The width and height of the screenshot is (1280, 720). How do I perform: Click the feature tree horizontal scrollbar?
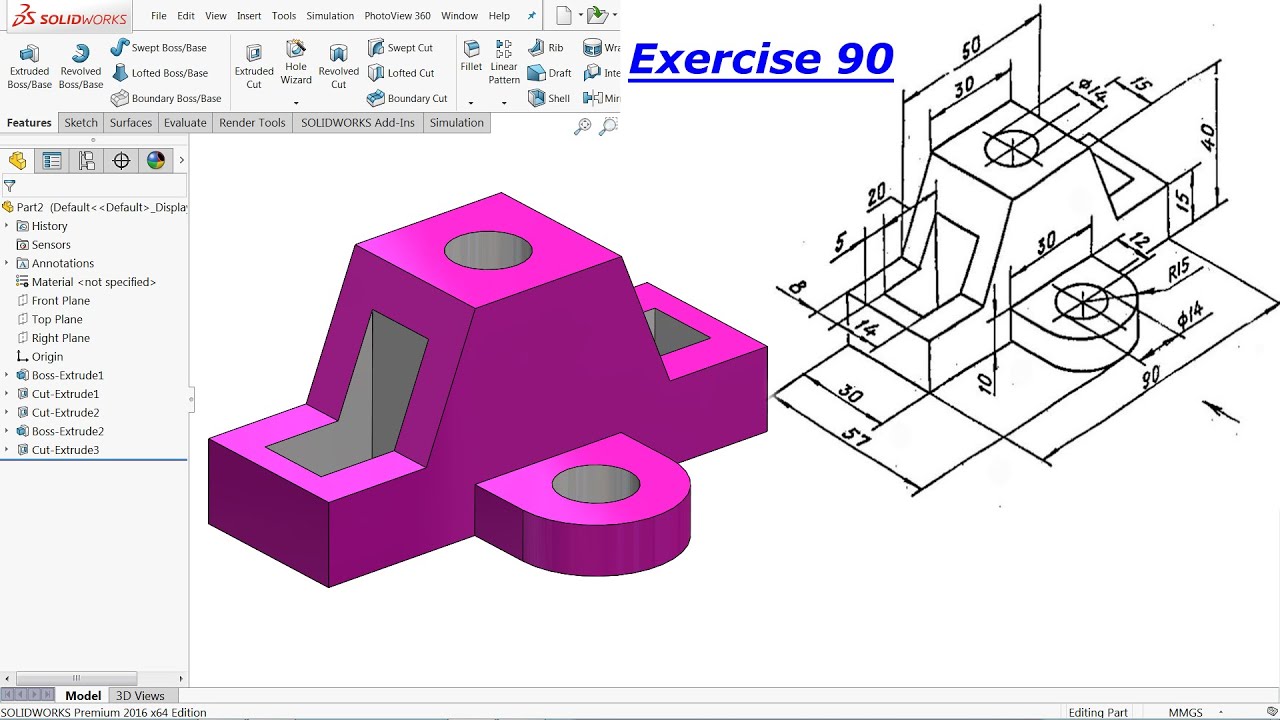(x=76, y=678)
